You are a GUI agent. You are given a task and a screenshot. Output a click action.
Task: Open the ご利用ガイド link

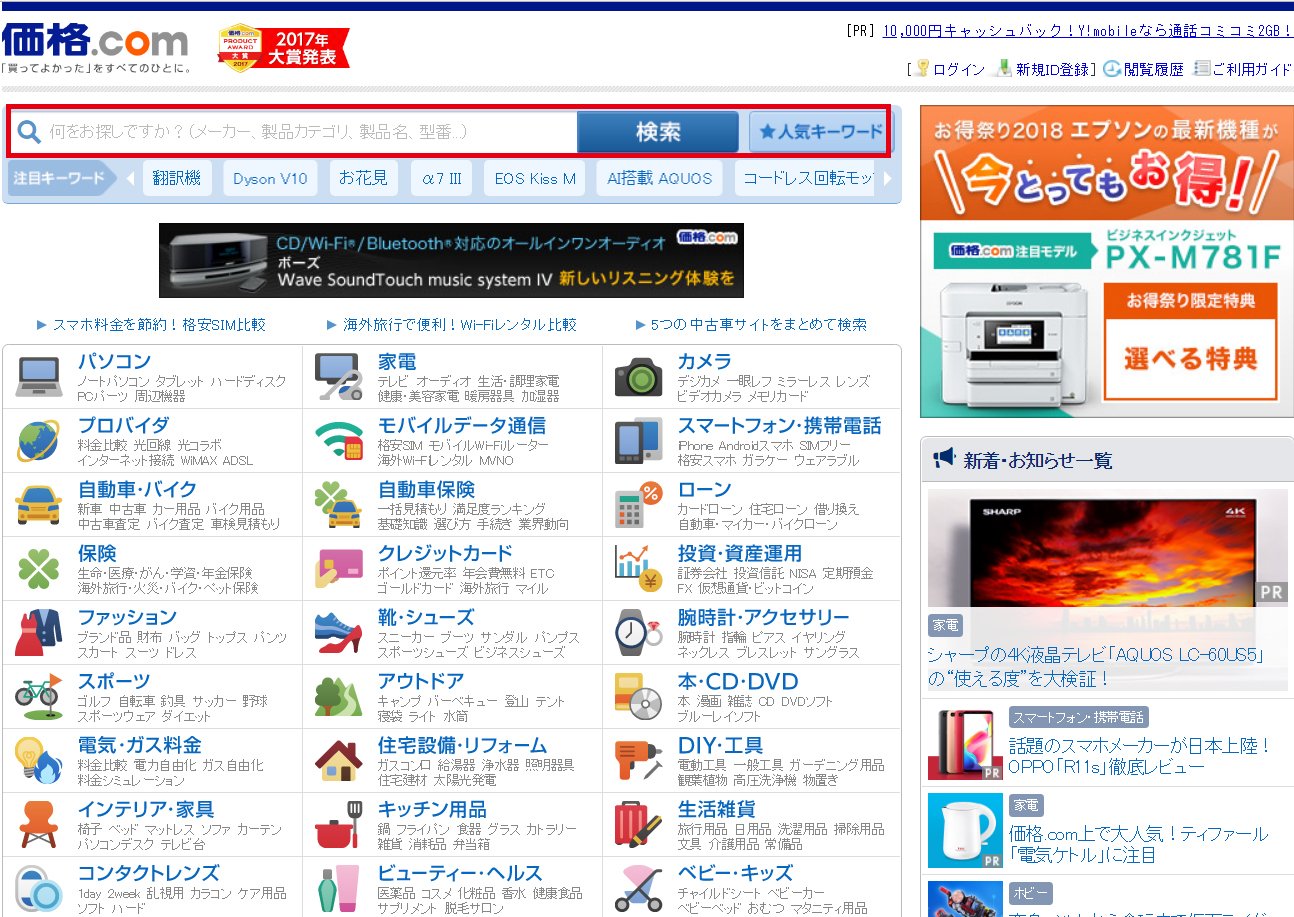(1252, 69)
